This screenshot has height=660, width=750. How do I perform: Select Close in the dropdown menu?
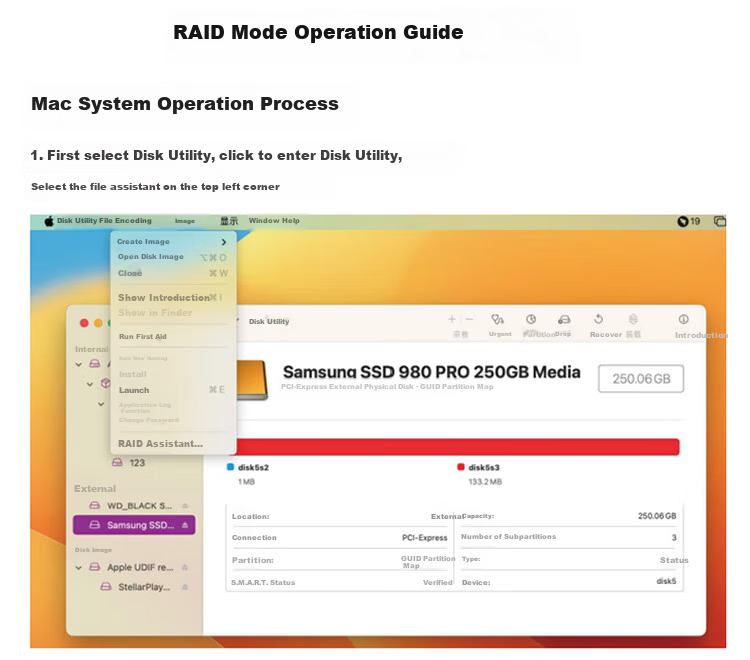pyautogui.click(x=130, y=273)
